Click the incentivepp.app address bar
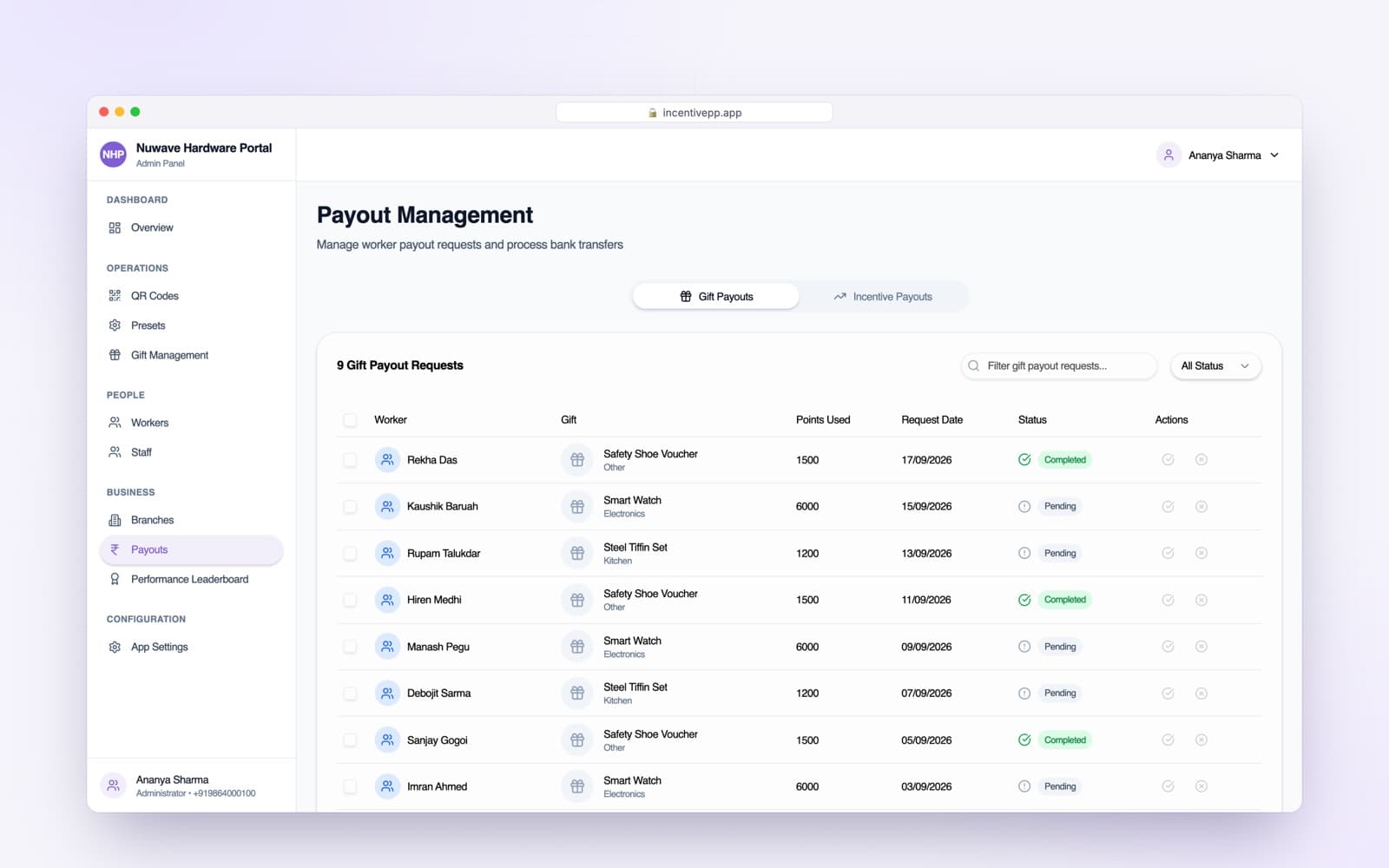Image resolution: width=1389 pixels, height=868 pixels. [694, 113]
